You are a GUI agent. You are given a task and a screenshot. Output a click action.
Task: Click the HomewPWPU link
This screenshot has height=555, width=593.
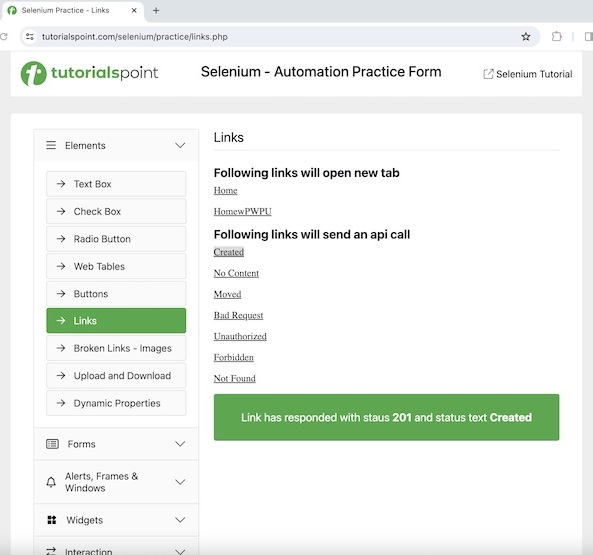click(242, 211)
